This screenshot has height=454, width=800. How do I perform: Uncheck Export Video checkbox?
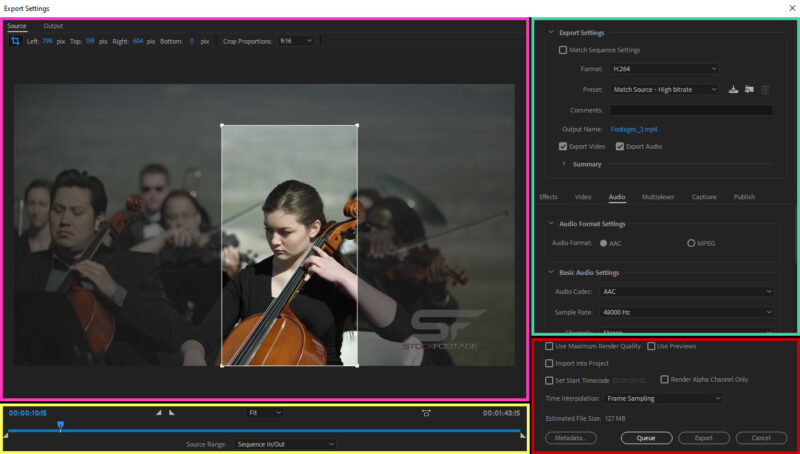pyautogui.click(x=563, y=146)
